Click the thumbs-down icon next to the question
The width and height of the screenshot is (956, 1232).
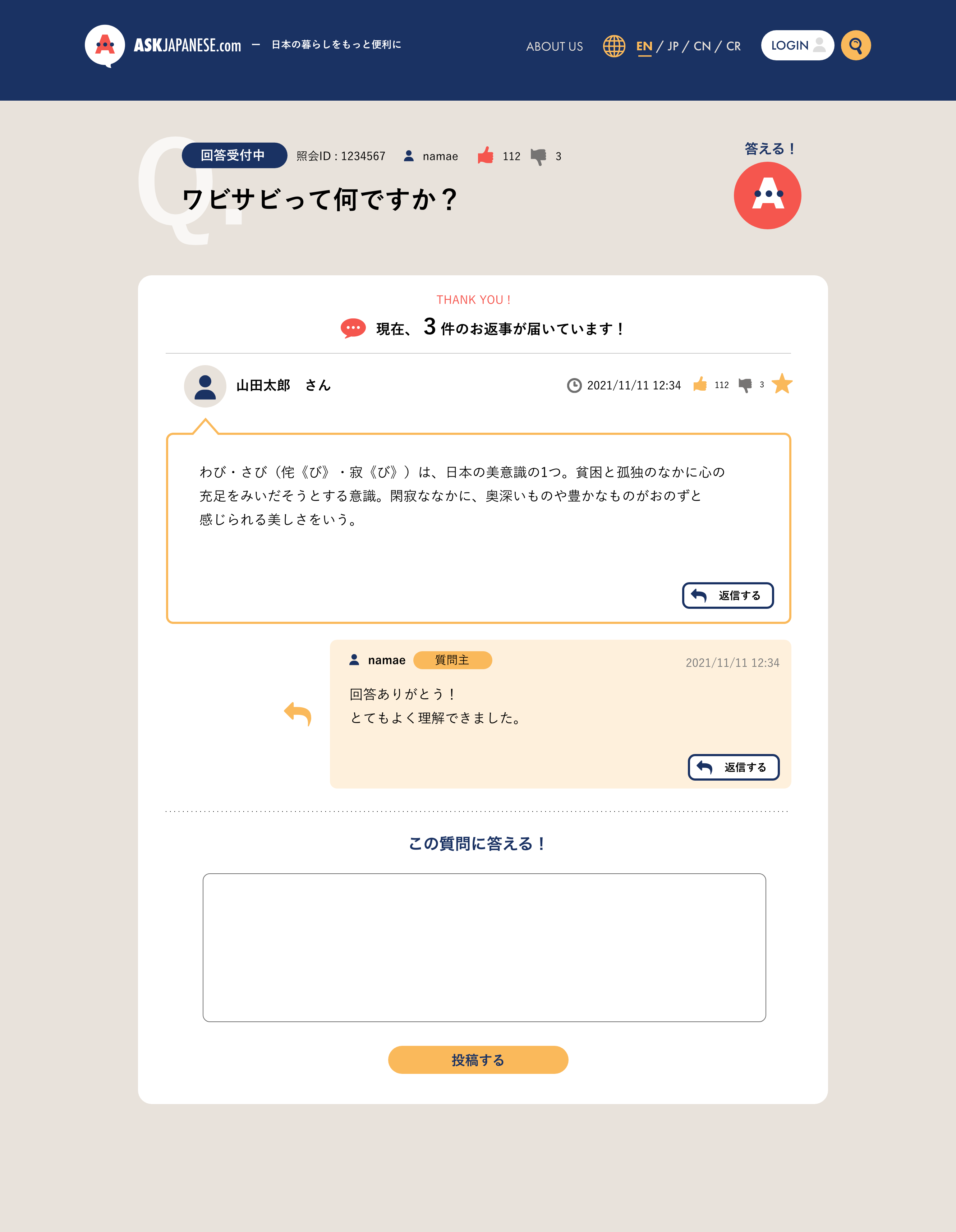click(x=539, y=157)
